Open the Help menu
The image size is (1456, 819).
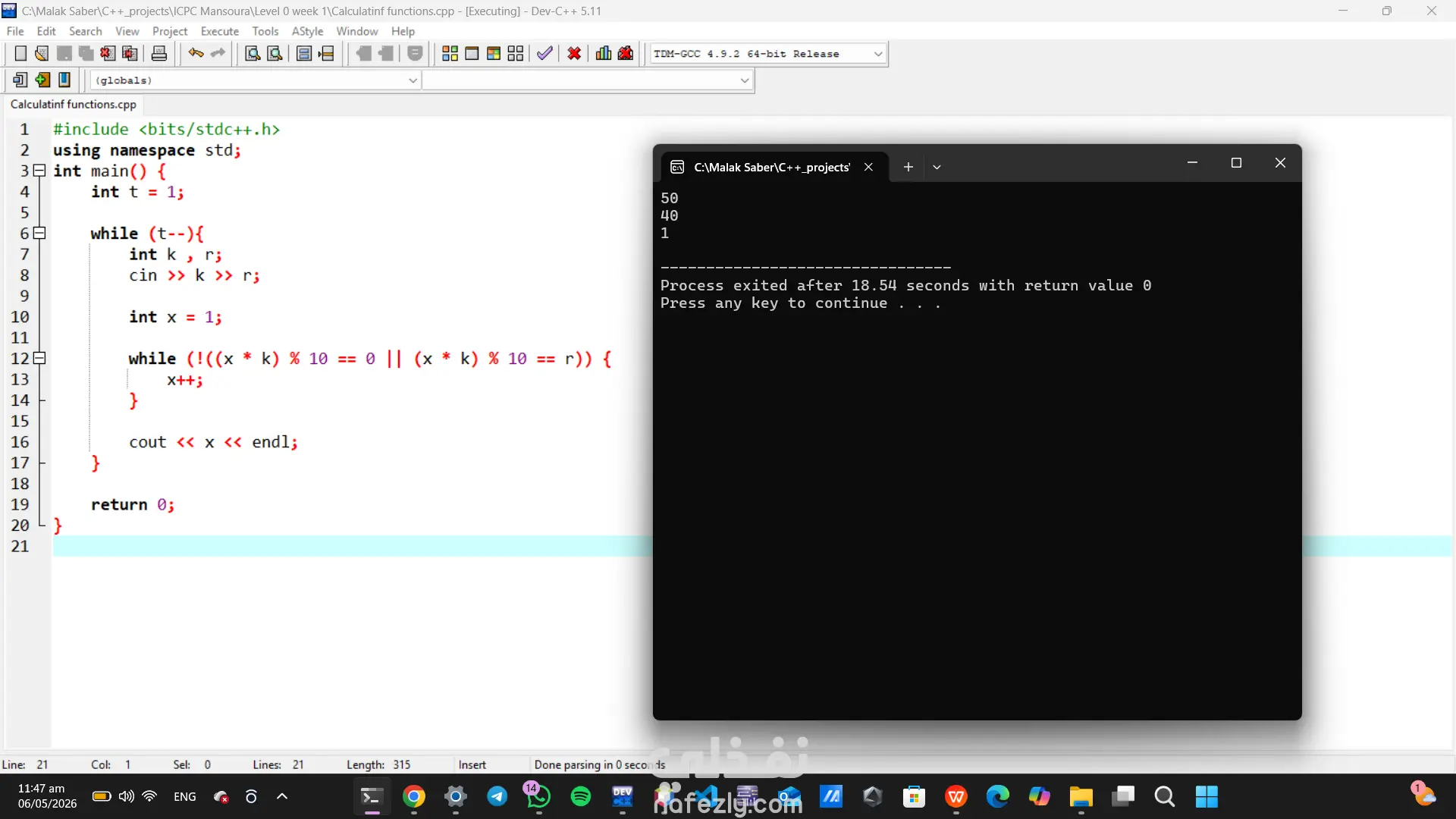click(403, 31)
